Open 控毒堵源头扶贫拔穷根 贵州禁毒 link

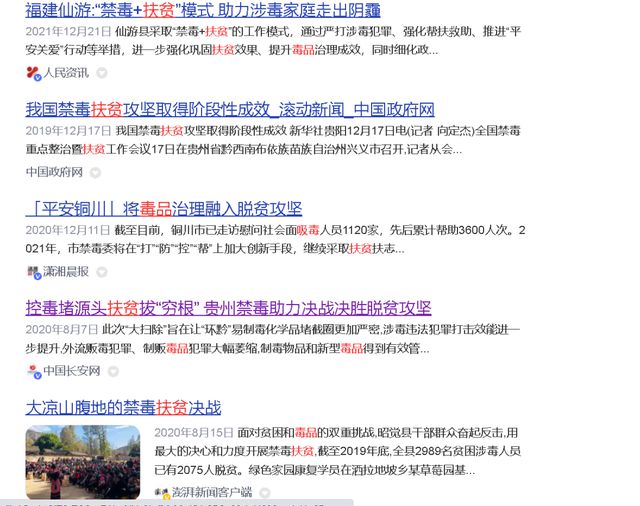[228, 308]
